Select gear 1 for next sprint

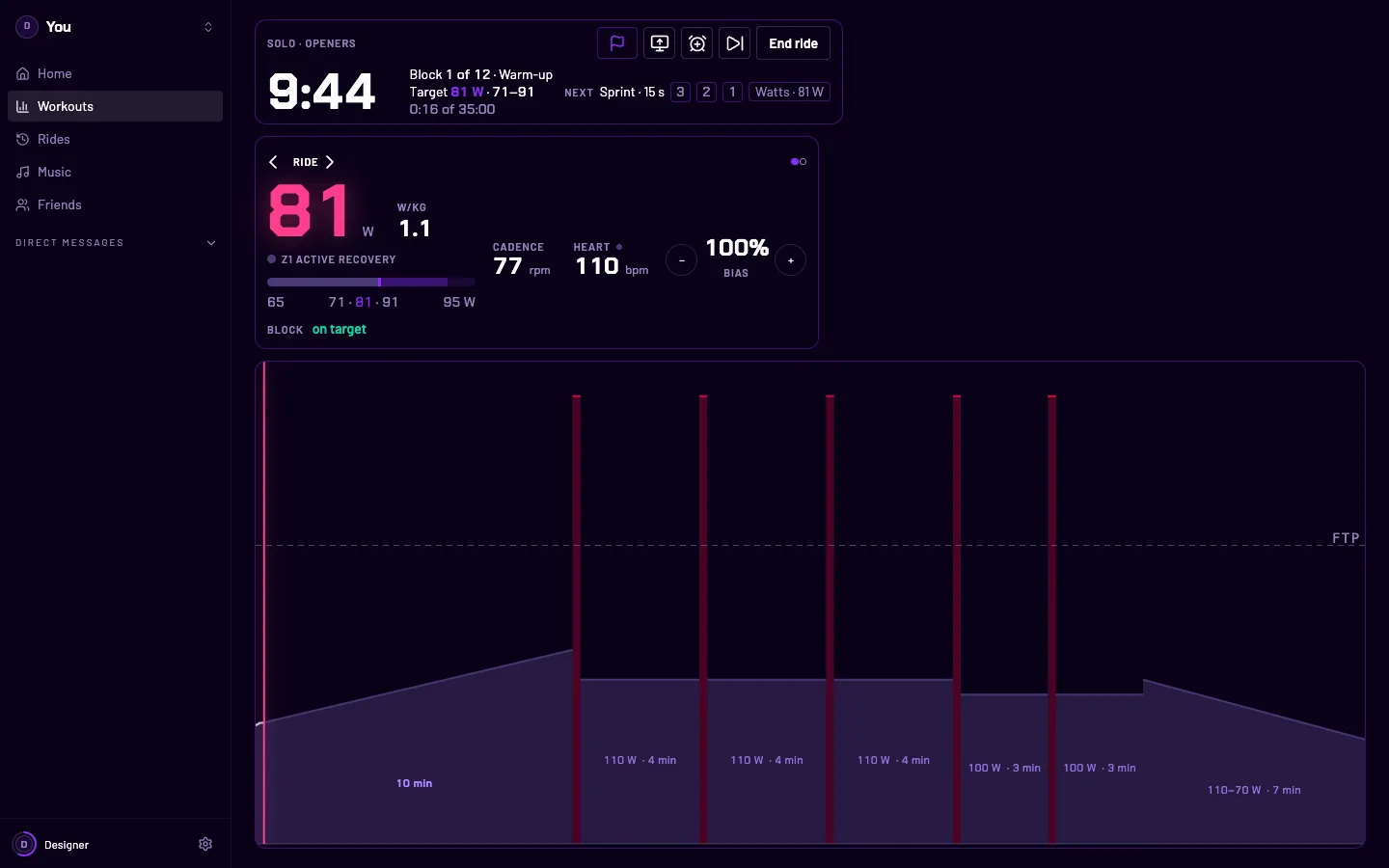pyautogui.click(x=733, y=92)
